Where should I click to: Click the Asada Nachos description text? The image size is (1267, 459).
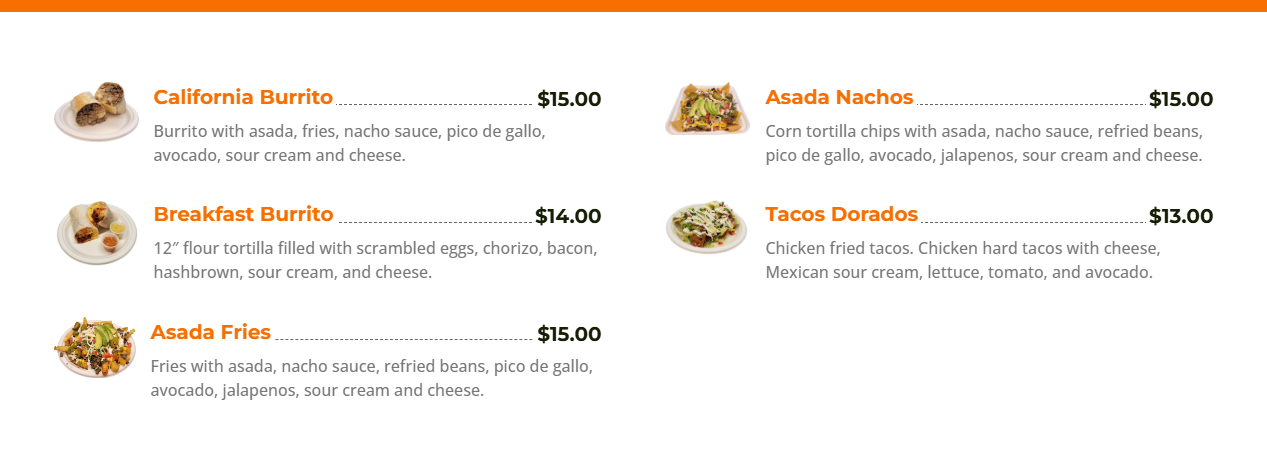tap(984, 143)
